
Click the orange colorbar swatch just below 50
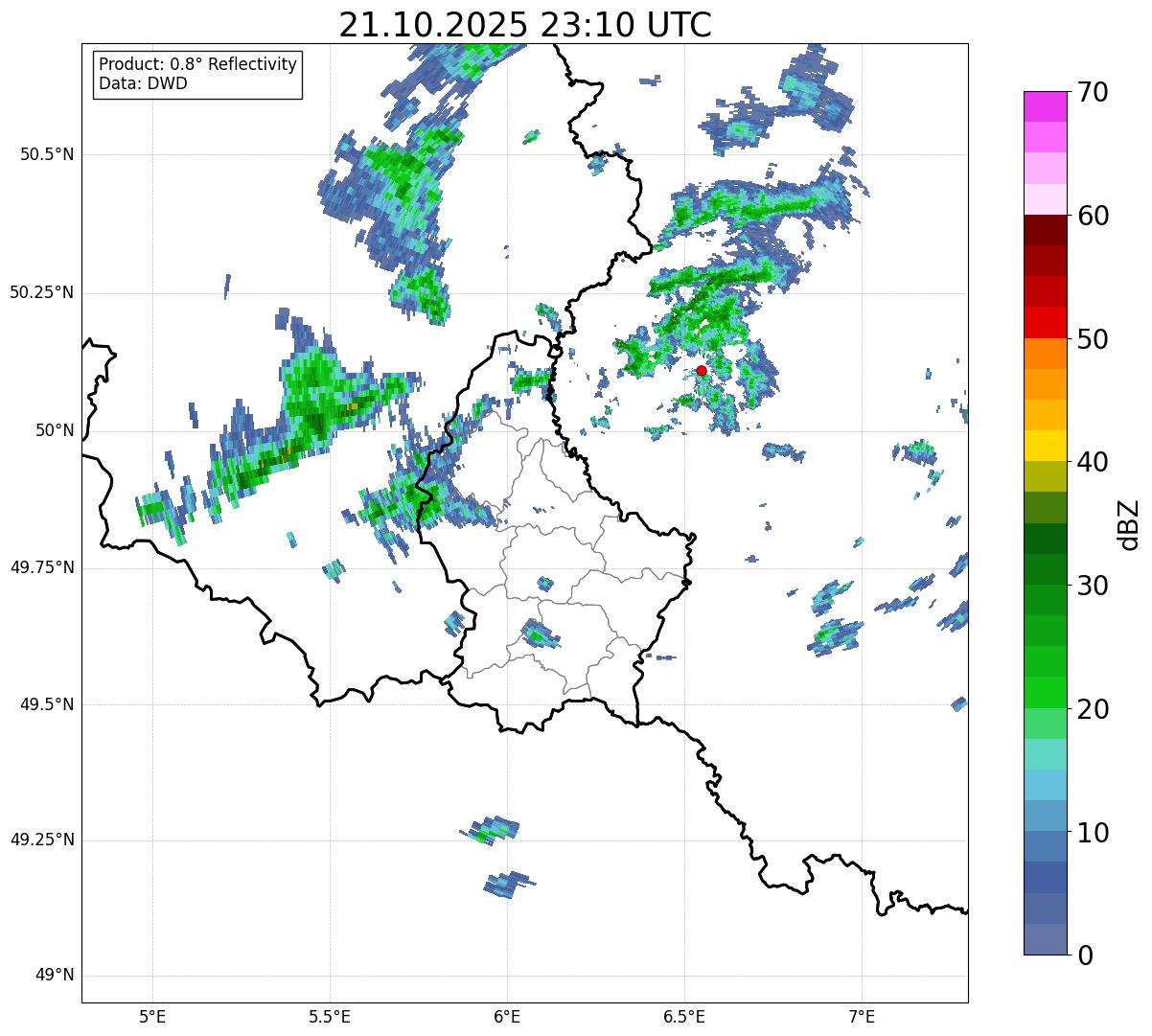pos(1046,354)
